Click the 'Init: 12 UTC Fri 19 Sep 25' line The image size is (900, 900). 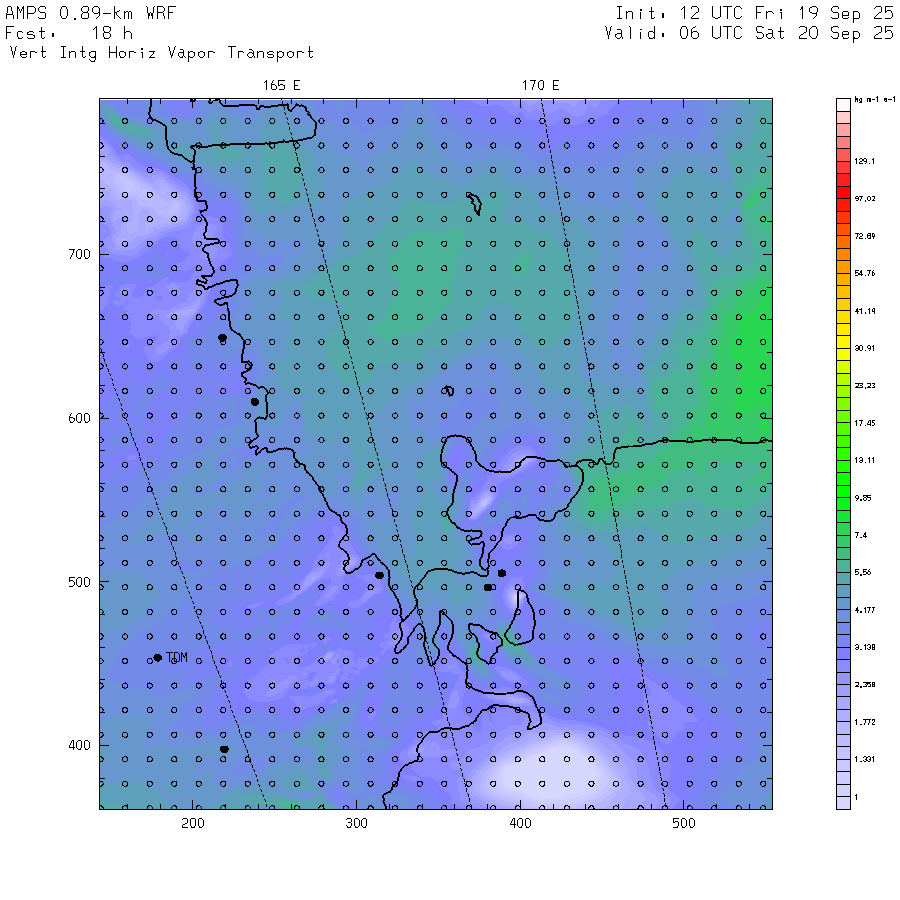point(754,13)
